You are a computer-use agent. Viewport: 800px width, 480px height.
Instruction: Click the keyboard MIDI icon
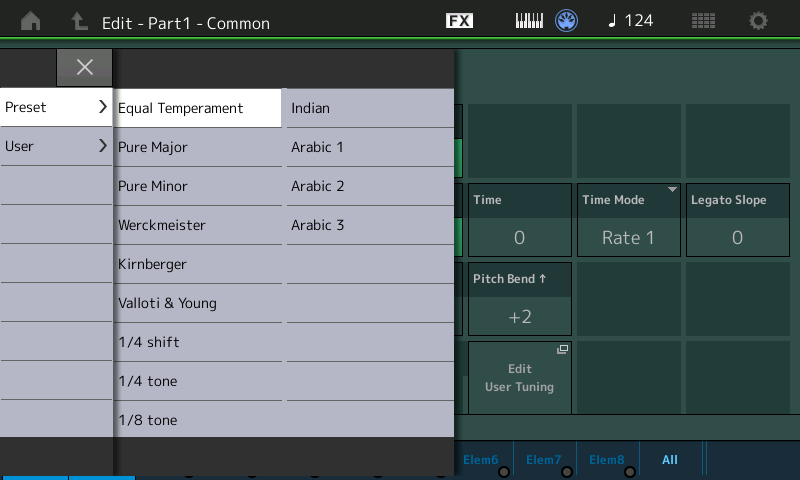pos(529,21)
